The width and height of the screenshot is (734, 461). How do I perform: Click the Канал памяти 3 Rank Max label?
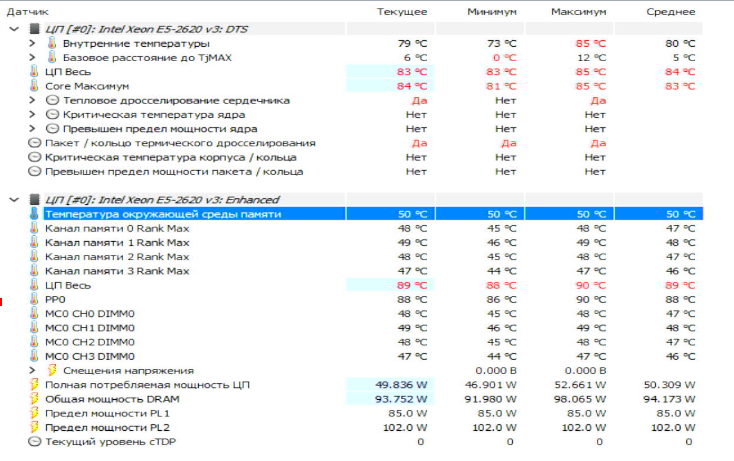(x=117, y=271)
